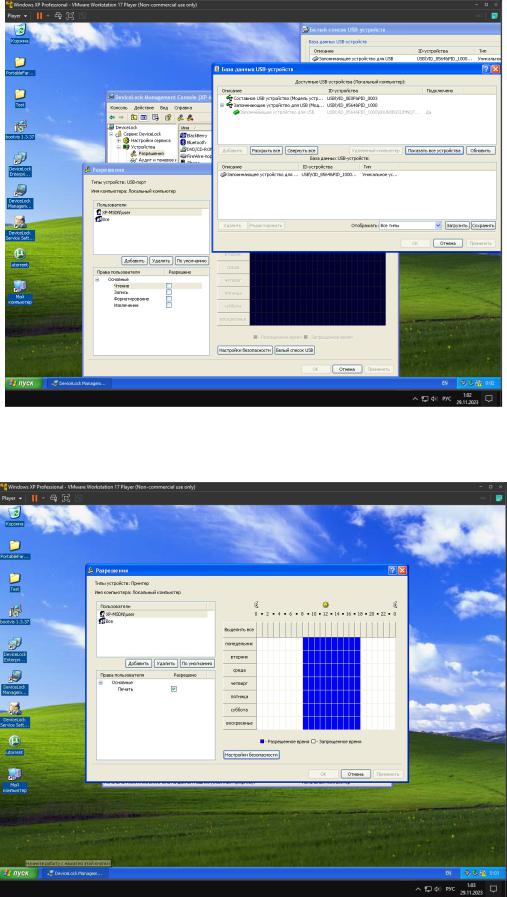Click the Белый список USB button
Screen dimensions: 507x897
point(294,350)
